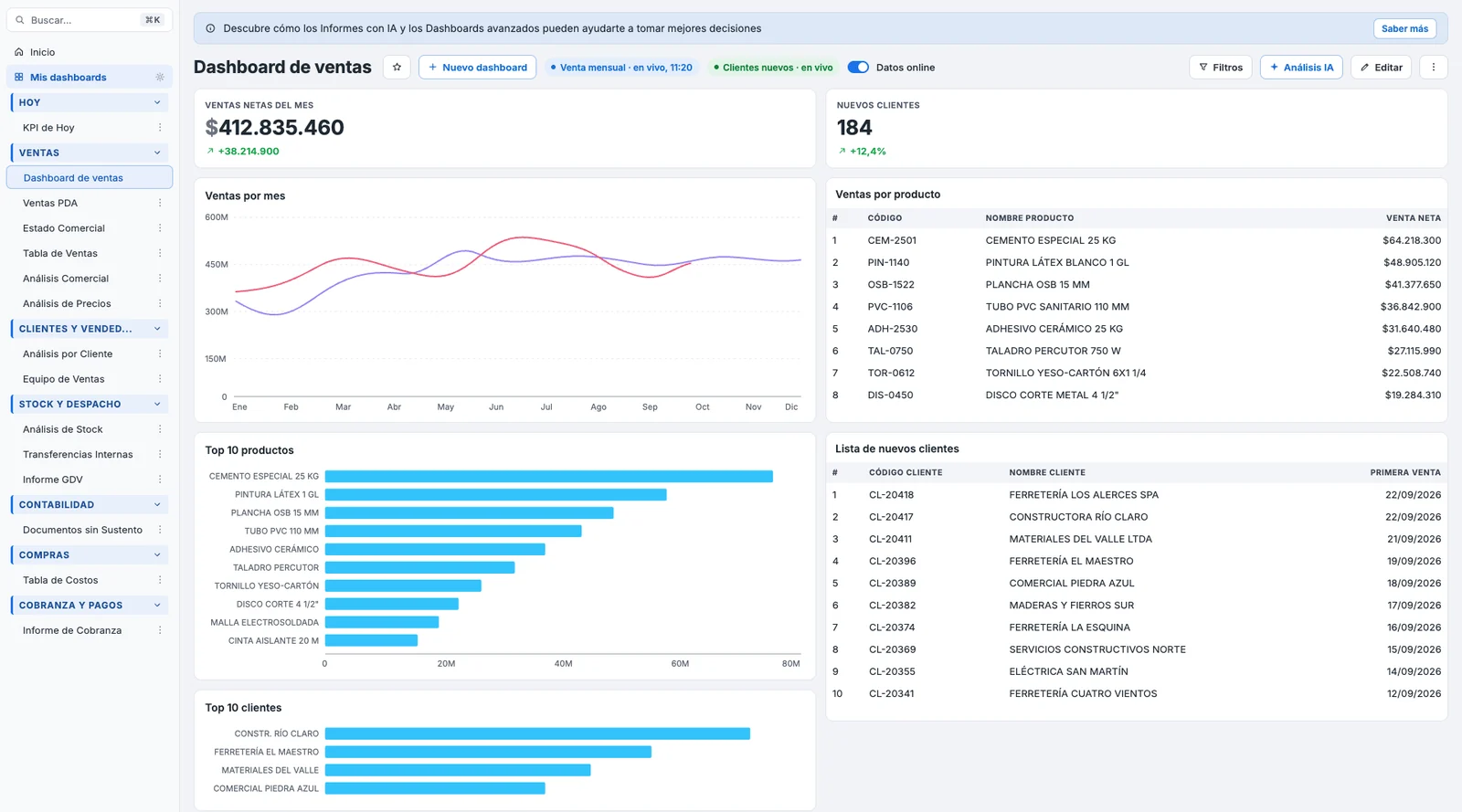
Task: Open options dots for KPI de Hoy
Action: click(x=160, y=128)
